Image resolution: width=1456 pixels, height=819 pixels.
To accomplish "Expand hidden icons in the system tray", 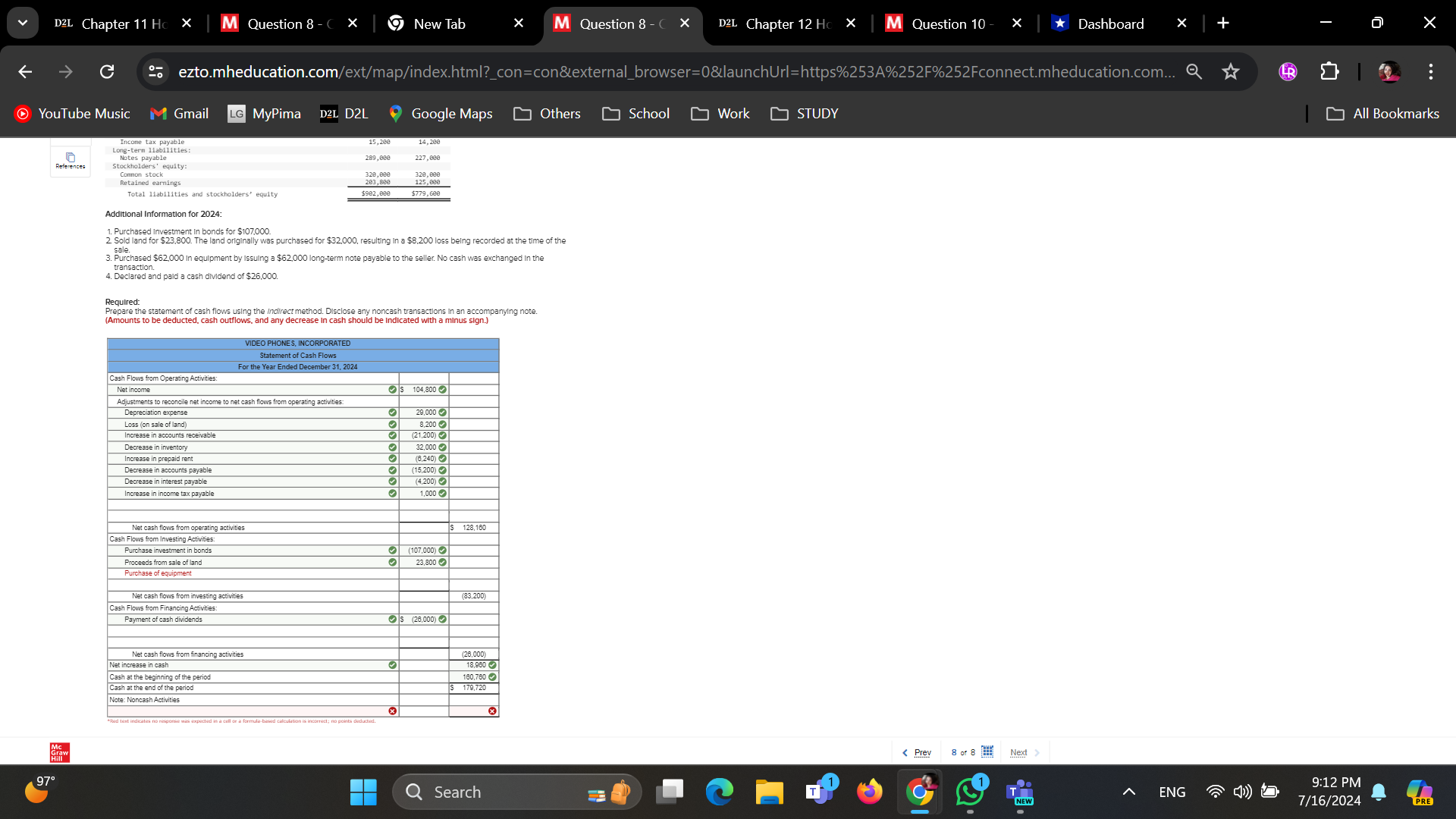I will [1128, 792].
